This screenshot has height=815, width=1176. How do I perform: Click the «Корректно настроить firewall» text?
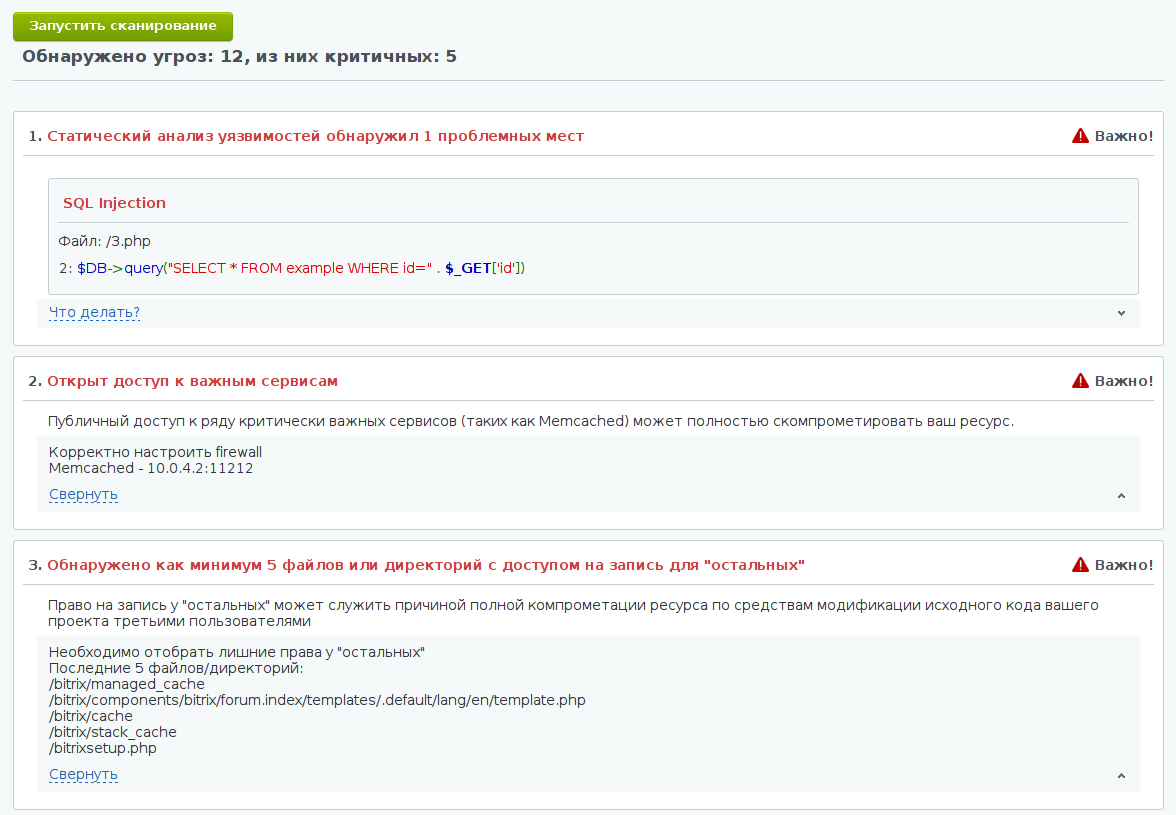[155, 452]
